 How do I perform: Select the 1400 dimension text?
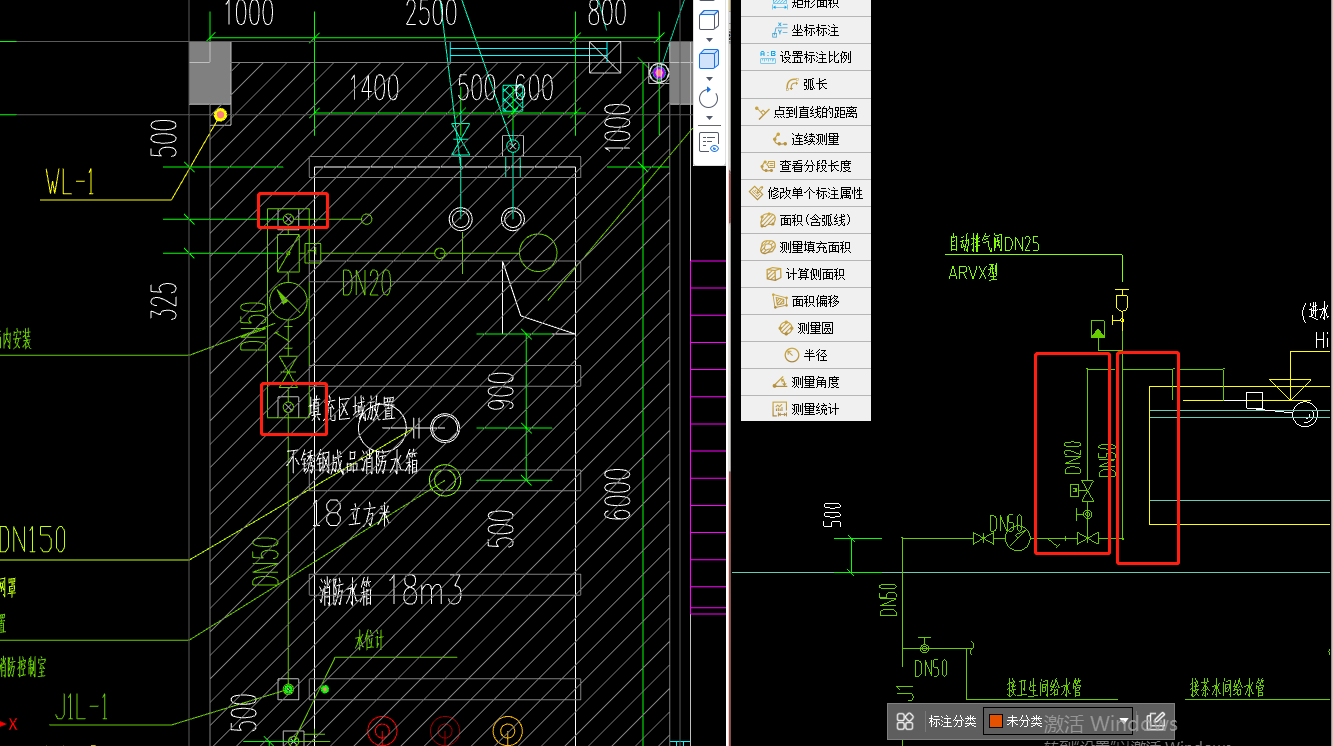374,89
